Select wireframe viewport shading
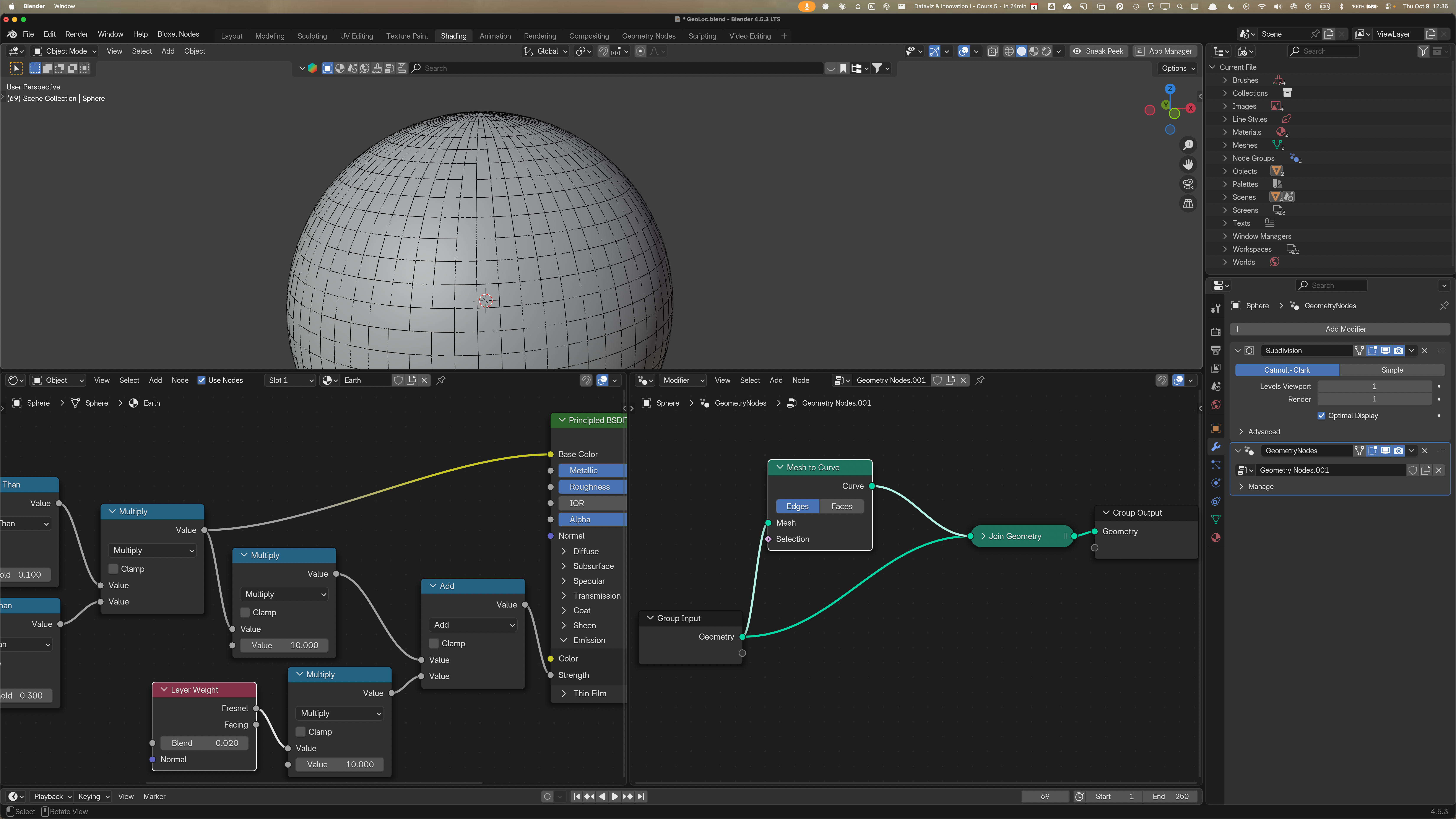The height and width of the screenshot is (819, 1456). point(1009,51)
